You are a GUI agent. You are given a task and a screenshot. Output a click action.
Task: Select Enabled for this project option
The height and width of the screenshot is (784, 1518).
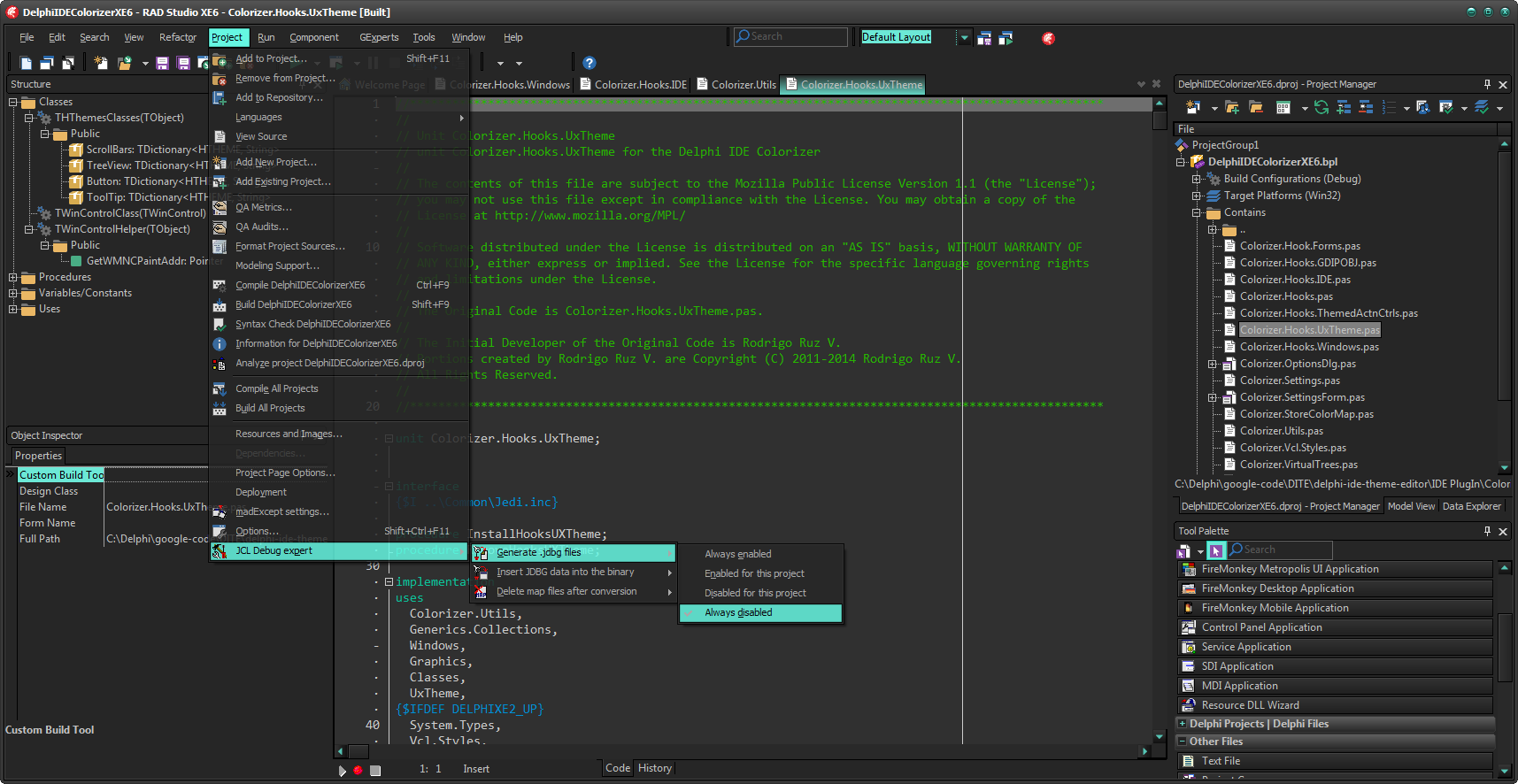click(754, 573)
